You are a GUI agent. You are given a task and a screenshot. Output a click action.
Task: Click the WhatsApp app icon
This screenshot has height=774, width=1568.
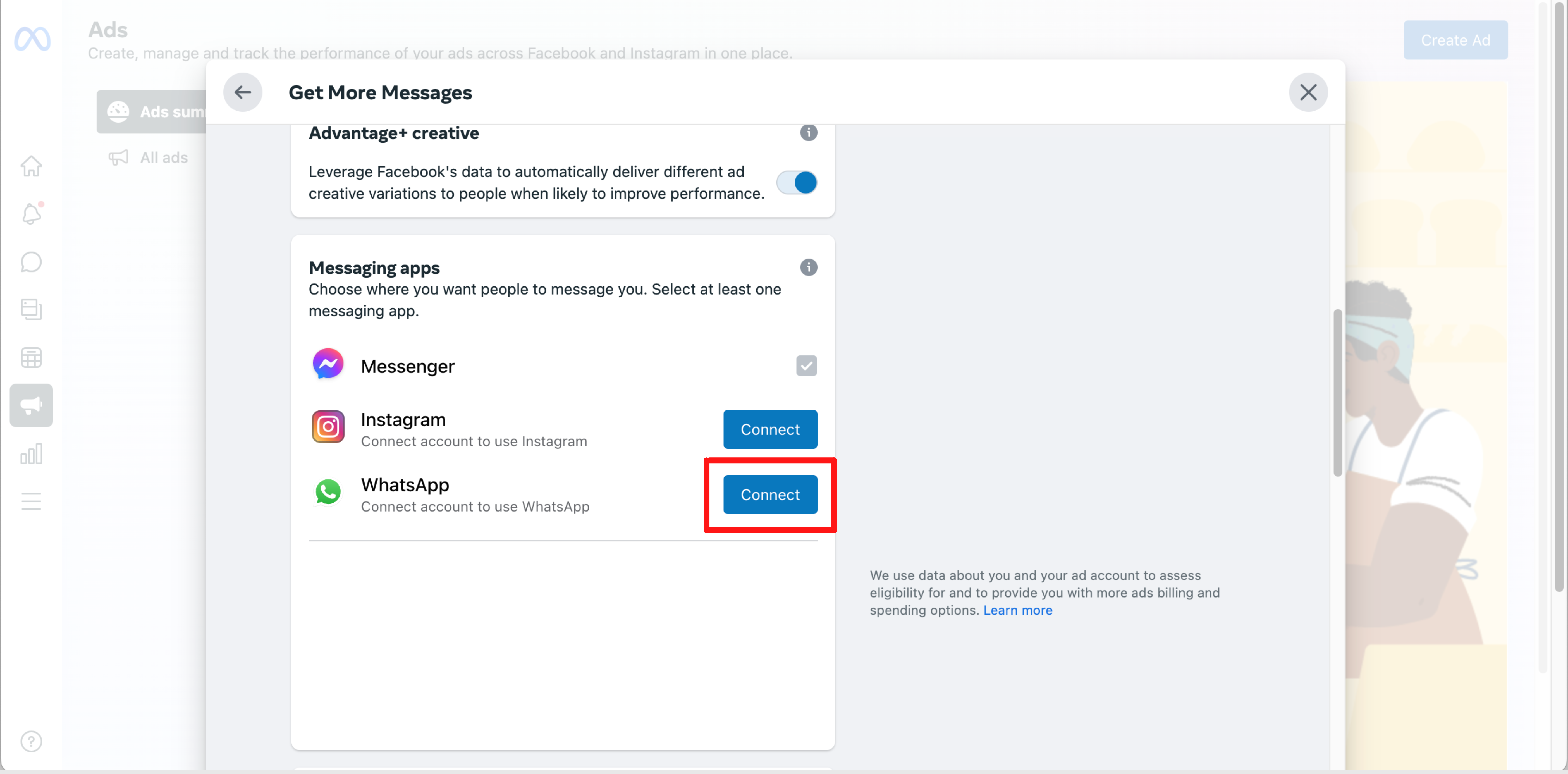(328, 491)
